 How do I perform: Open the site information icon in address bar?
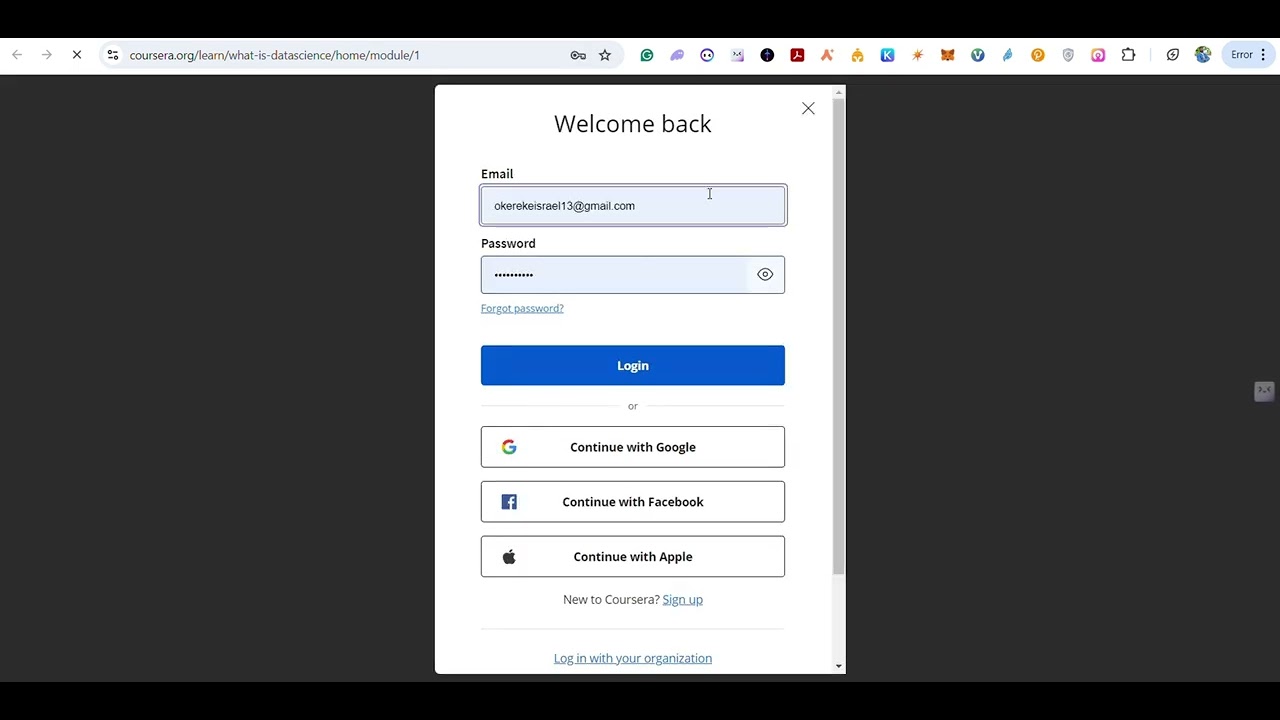click(x=113, y=55)
